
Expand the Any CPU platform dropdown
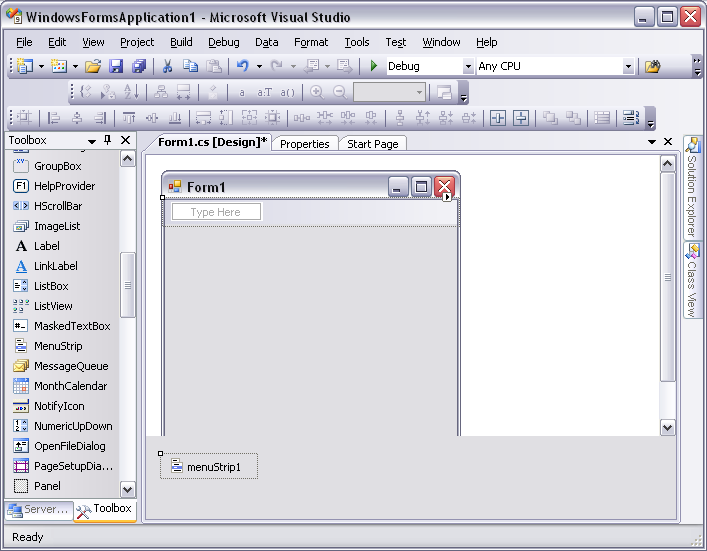click(x=628, y=67)
